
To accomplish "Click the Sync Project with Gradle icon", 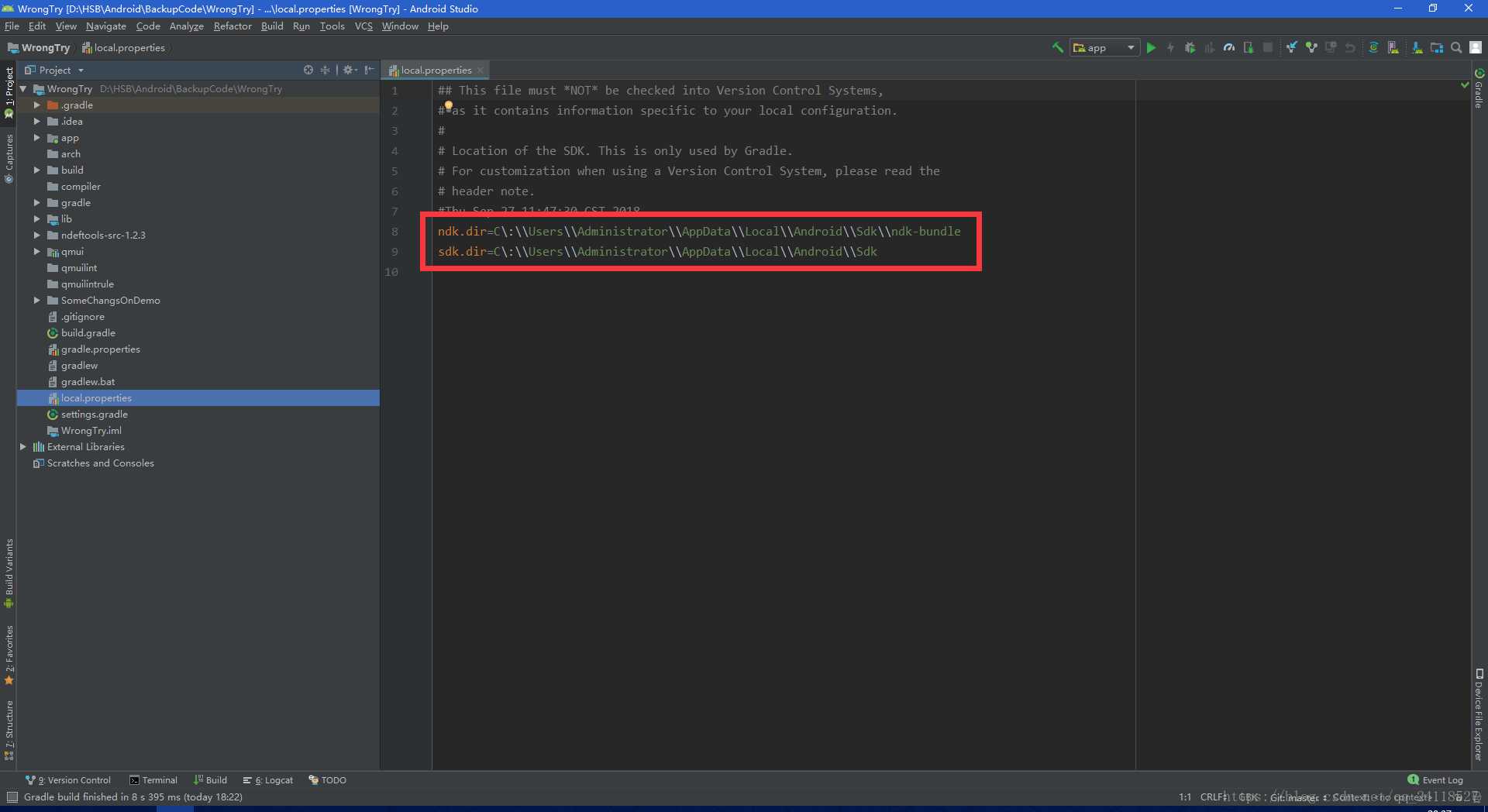I will (1373, 48).
